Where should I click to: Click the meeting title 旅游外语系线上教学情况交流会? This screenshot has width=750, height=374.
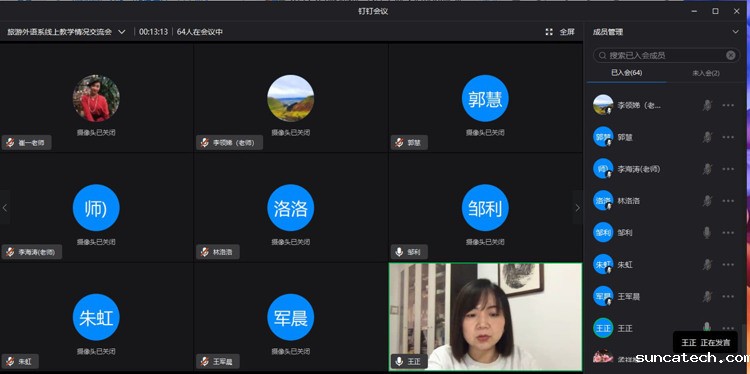[59, 32]
